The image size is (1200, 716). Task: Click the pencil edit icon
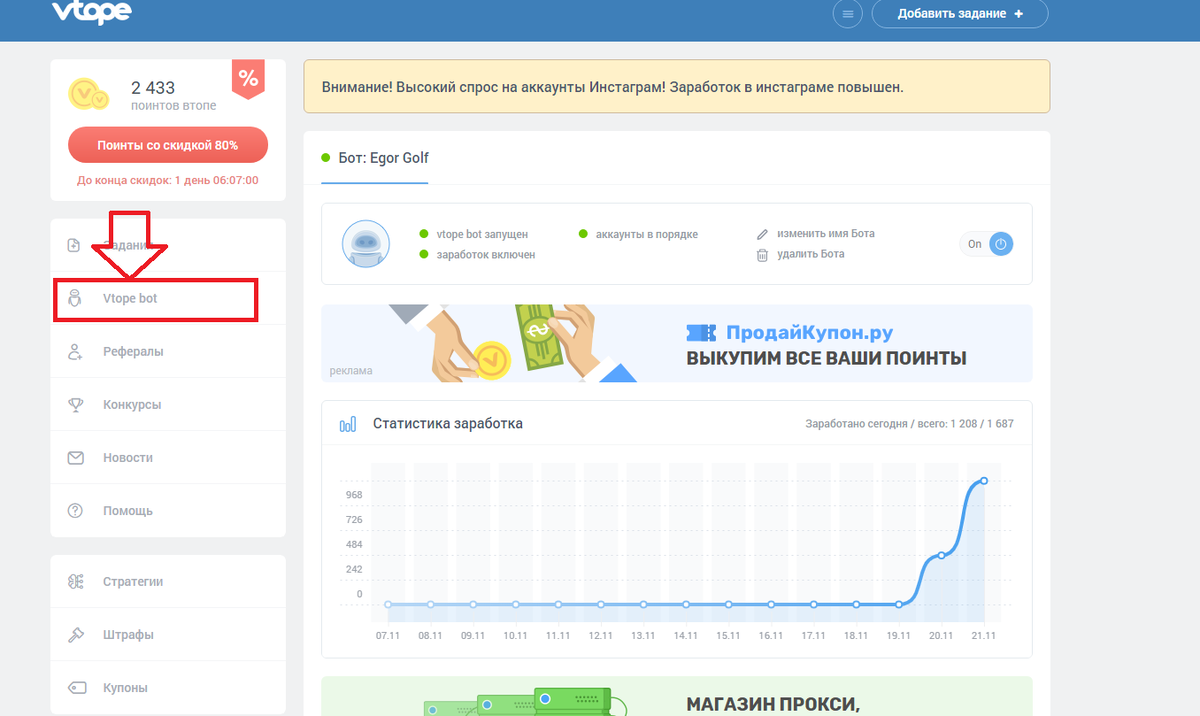[763, 234]
